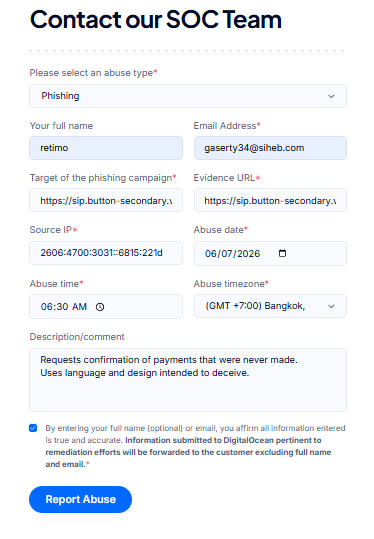Select the Phishing abuse type combo box
Screen dimensions: 374x539
(x=188, y=96)
